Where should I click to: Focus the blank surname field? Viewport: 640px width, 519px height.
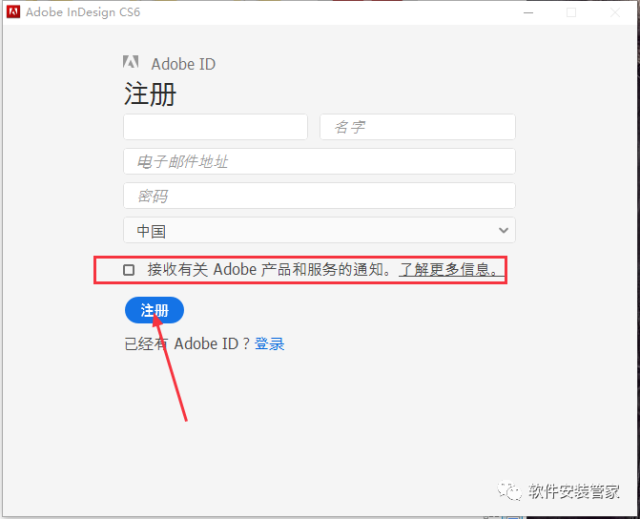coord(215,127)
